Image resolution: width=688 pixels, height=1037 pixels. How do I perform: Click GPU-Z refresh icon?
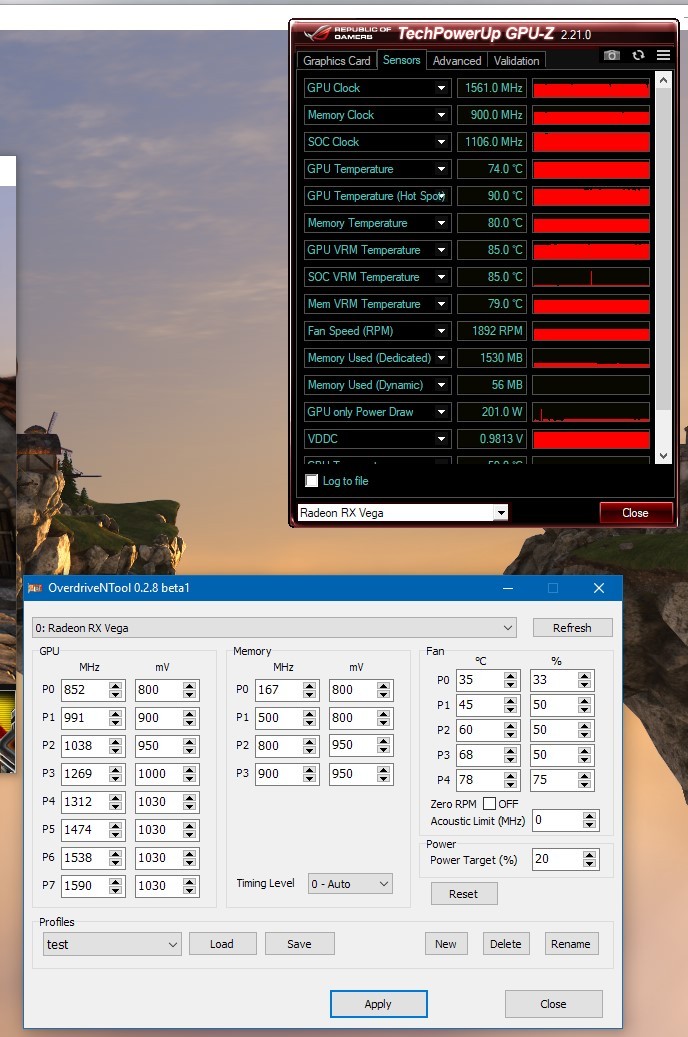[x=638, y=55]
